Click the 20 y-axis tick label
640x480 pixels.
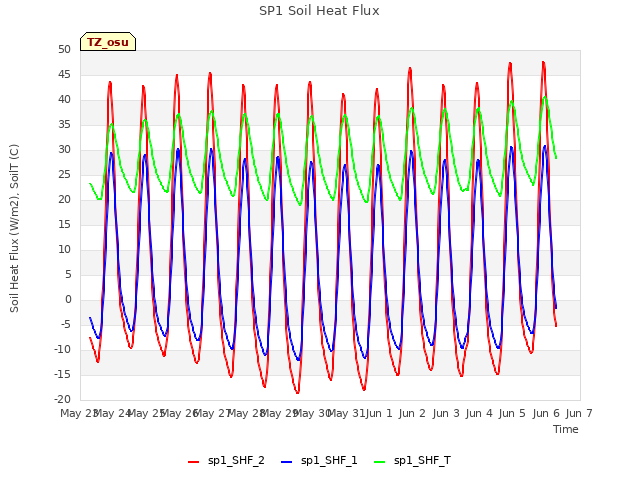[x=64, y=200]
